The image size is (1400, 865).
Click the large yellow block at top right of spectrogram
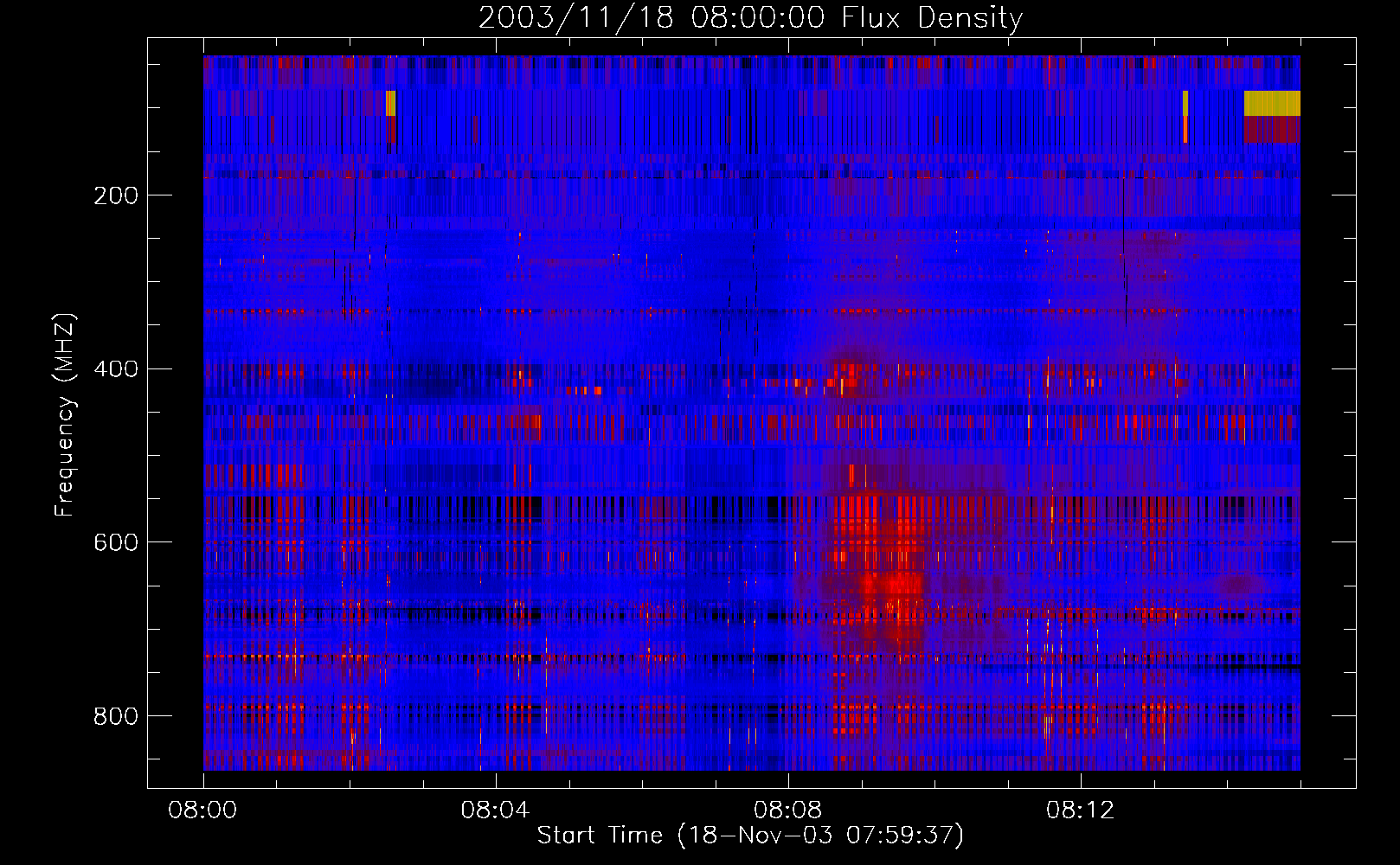click(1272, 103)
